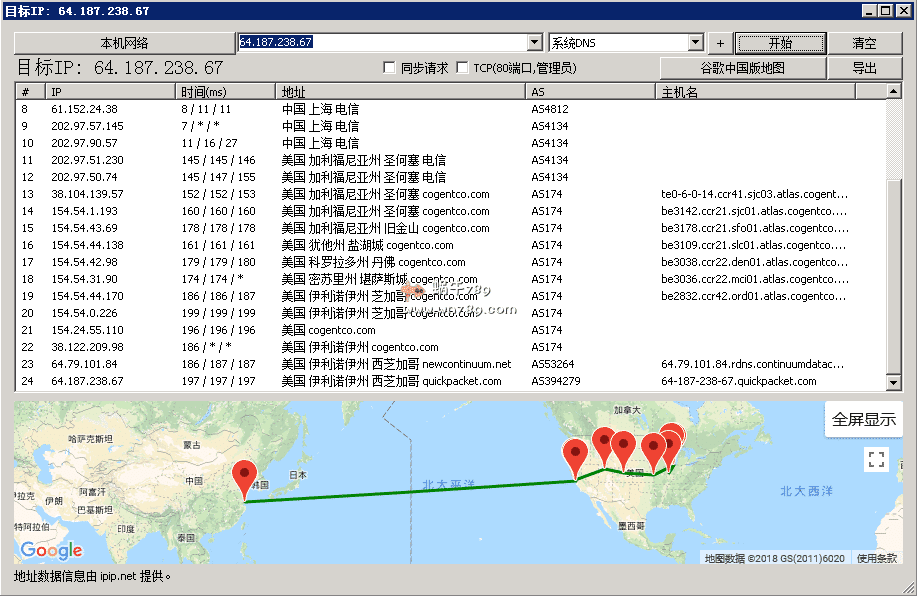
Task: Click the 清空 button
Action: click(864, 43)
